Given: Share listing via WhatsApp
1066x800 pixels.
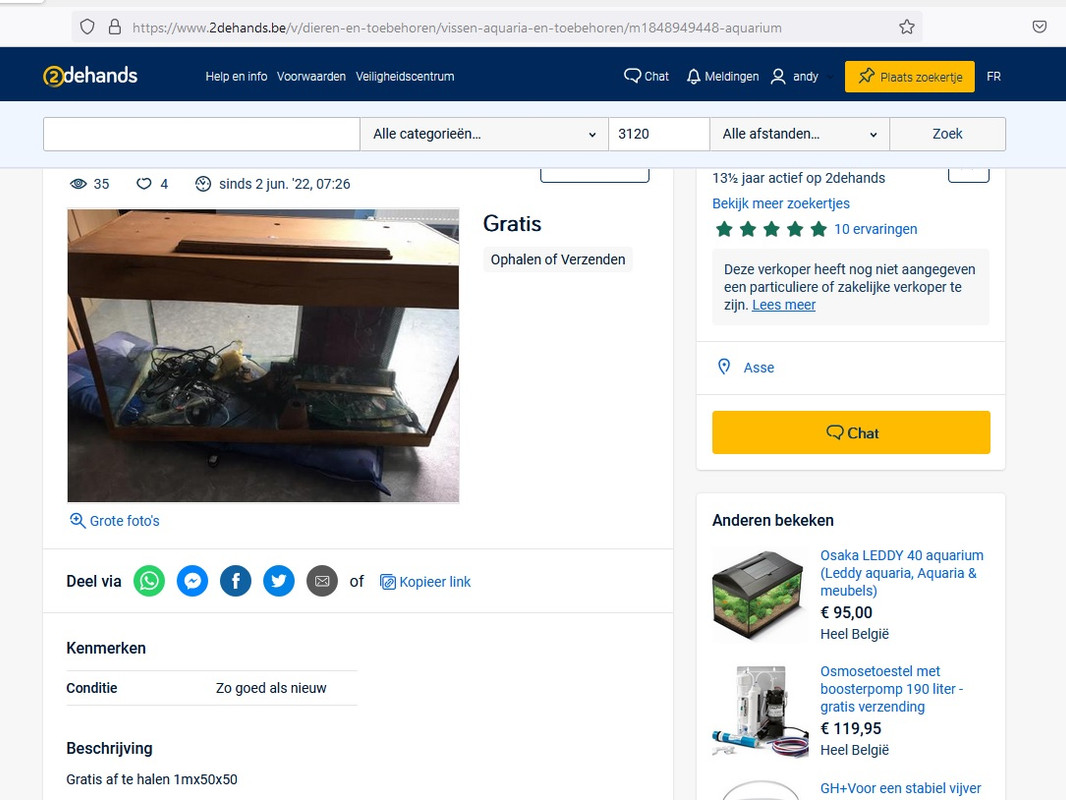Looking at the screenshot, I should pyautogui.click(x=149, y=581).
